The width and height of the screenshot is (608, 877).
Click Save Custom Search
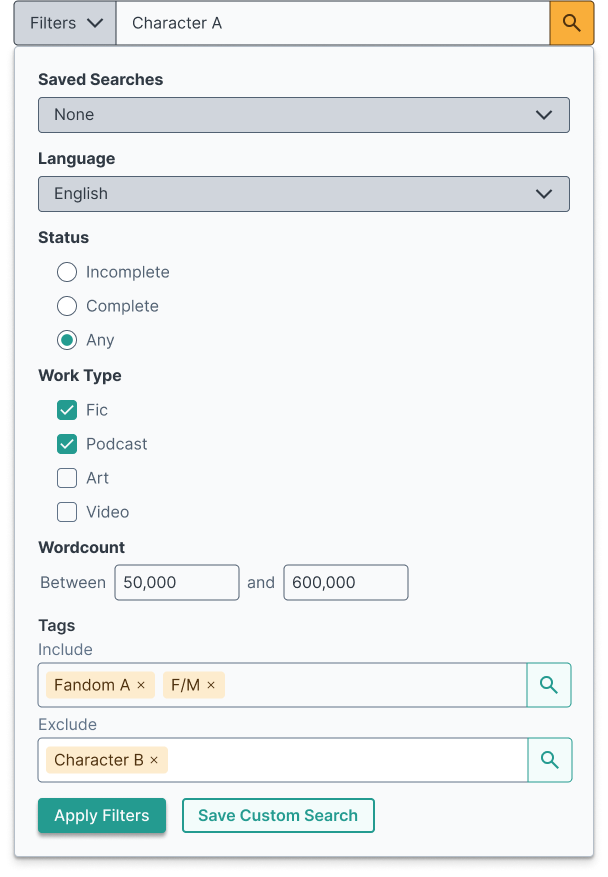278,815
